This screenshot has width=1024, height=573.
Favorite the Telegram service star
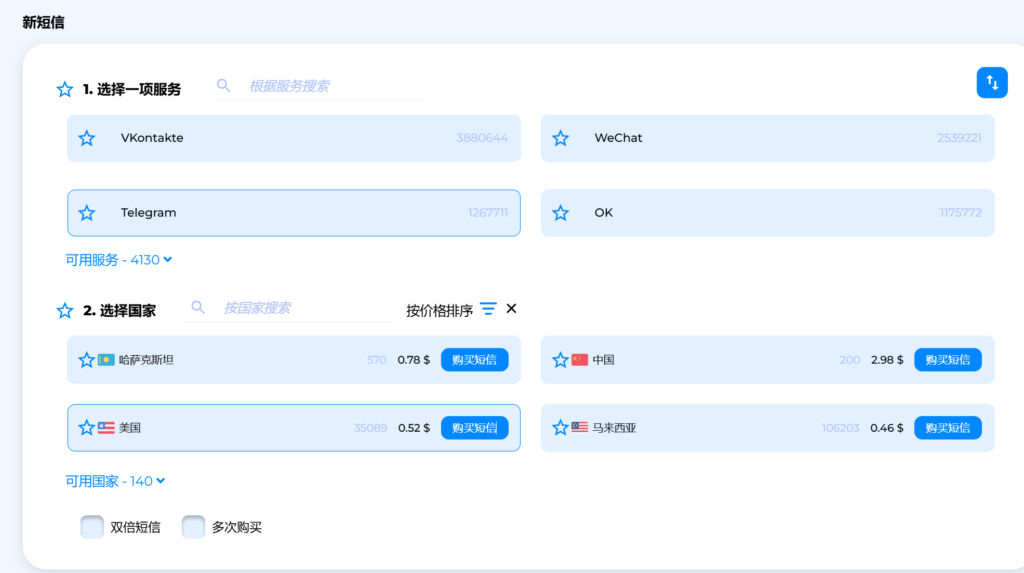pos(87,213)
